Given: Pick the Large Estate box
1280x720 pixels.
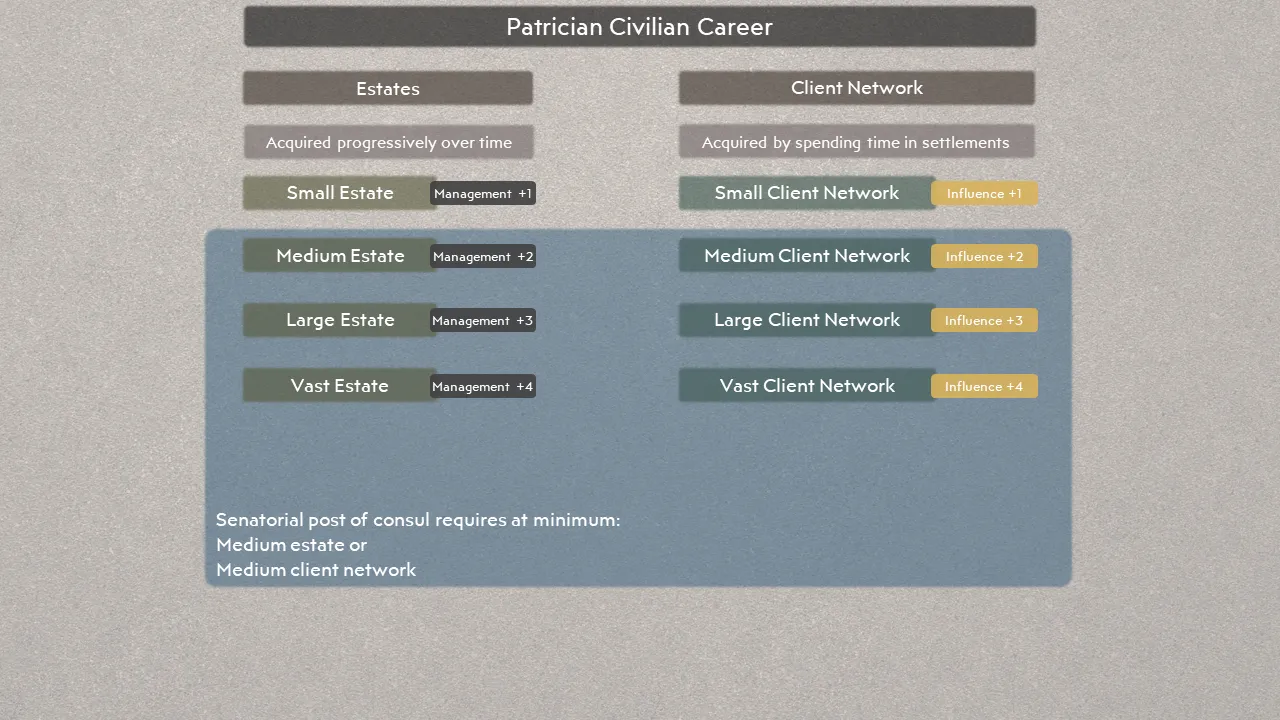Looking at the screenshot, I should point(340,320).
